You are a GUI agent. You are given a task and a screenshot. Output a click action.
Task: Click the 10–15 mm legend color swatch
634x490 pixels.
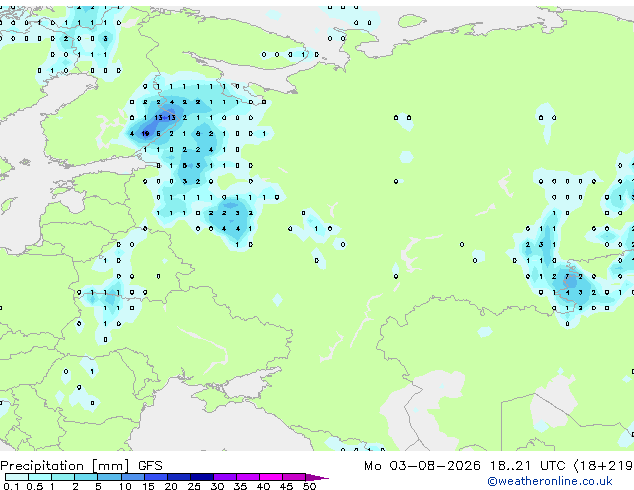click(132, 477)
